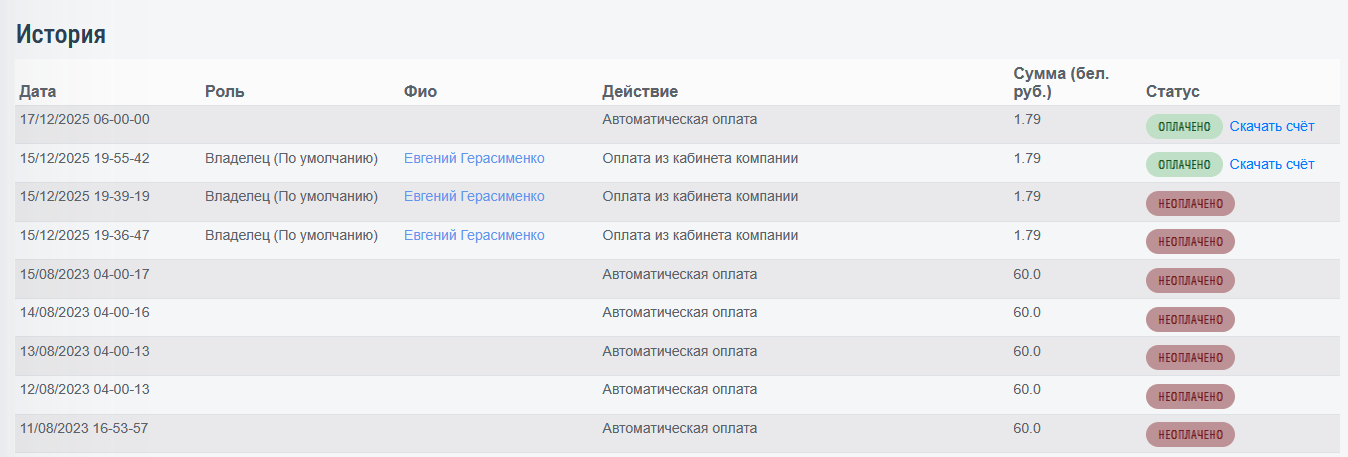Select the 14/08/2023 04-00-16 date cell
Viewport: 1348px width, 457px height.
(x=85, y=312)
